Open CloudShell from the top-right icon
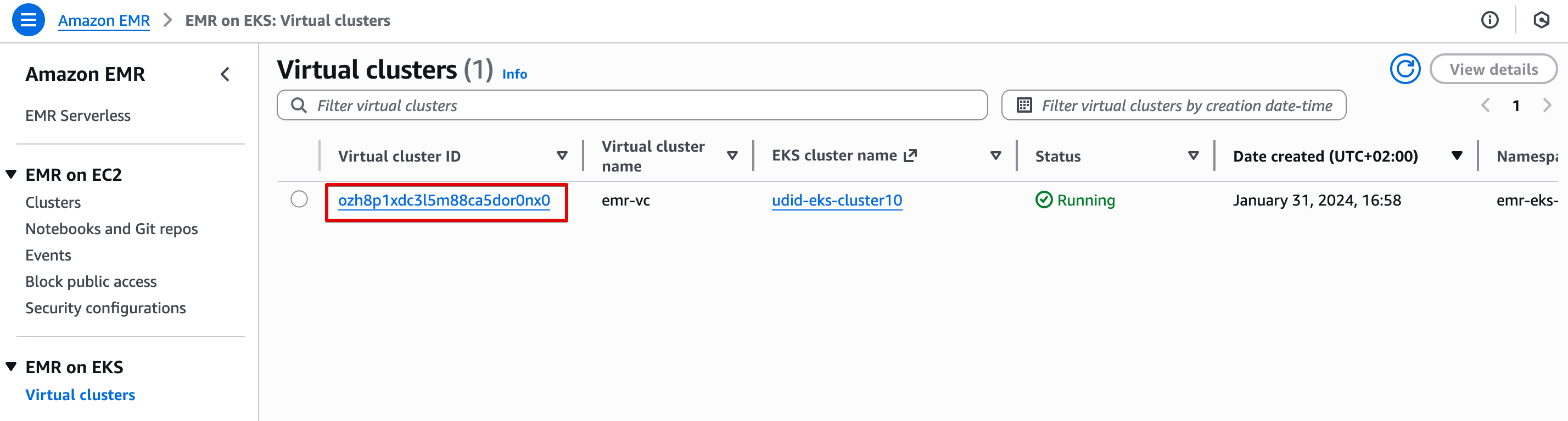Image resolution: width=1568 pixels, height=421 pixels. (x=1542, y=20)
